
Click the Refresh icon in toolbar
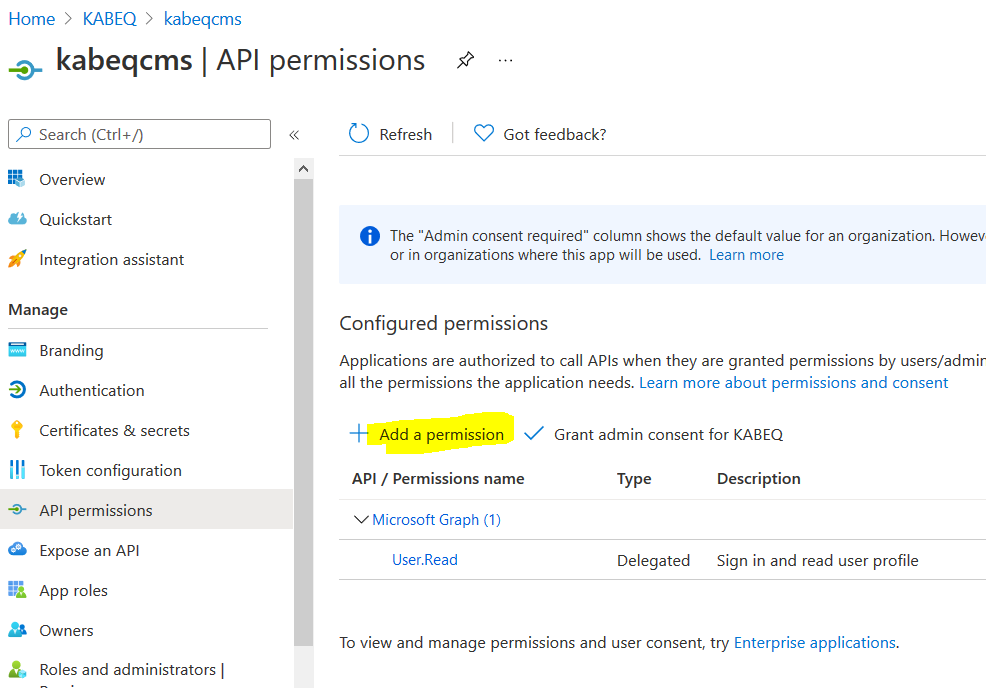[358, 134]
